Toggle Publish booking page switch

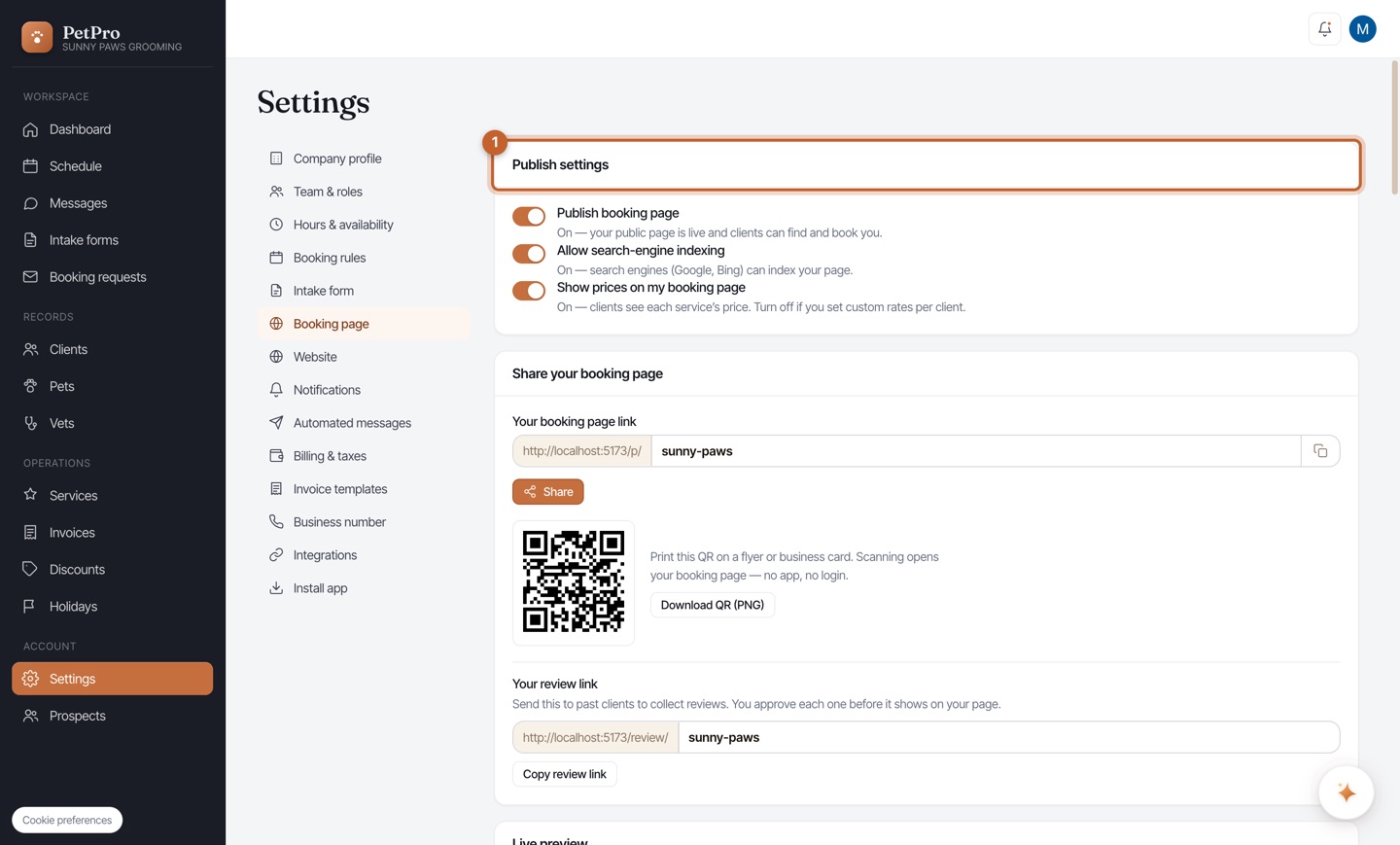529,216
